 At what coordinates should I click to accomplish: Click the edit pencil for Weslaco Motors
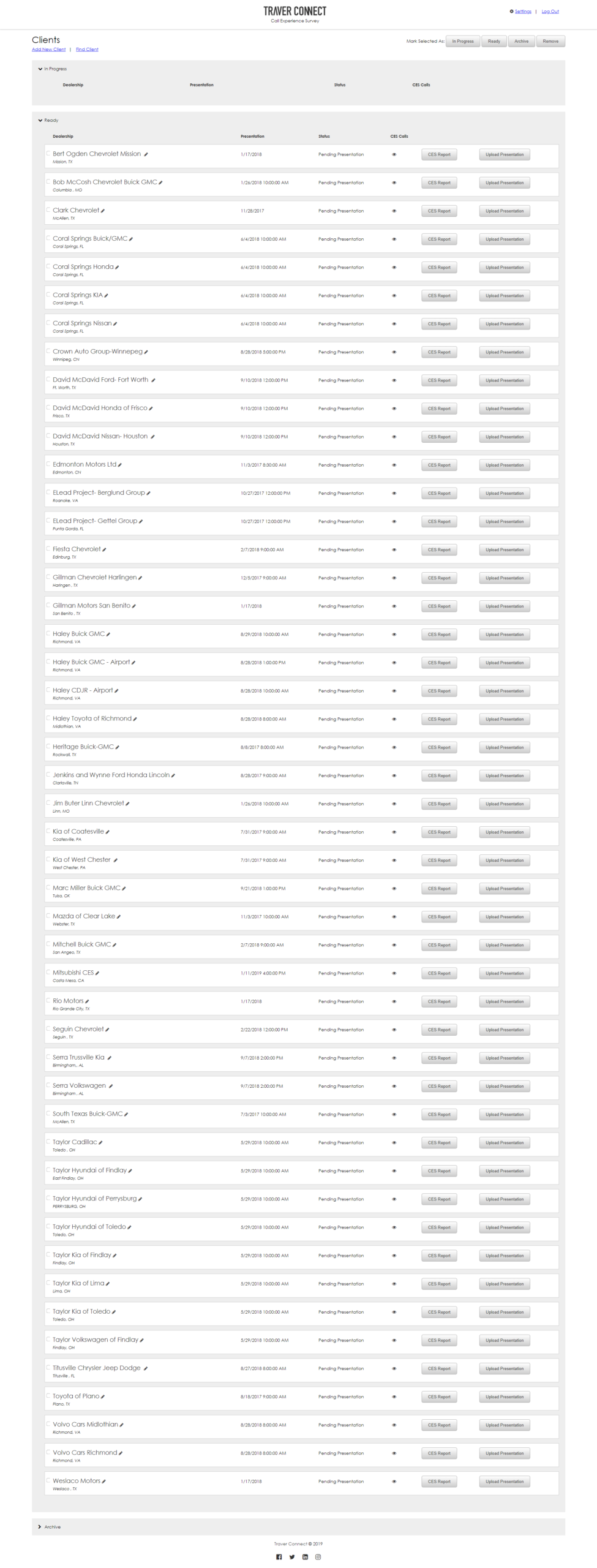[104, 1481]
